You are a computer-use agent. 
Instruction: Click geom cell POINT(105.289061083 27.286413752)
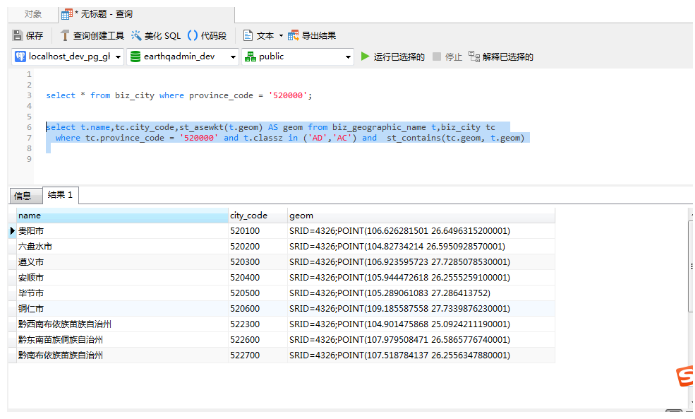(x=421, y=293)
